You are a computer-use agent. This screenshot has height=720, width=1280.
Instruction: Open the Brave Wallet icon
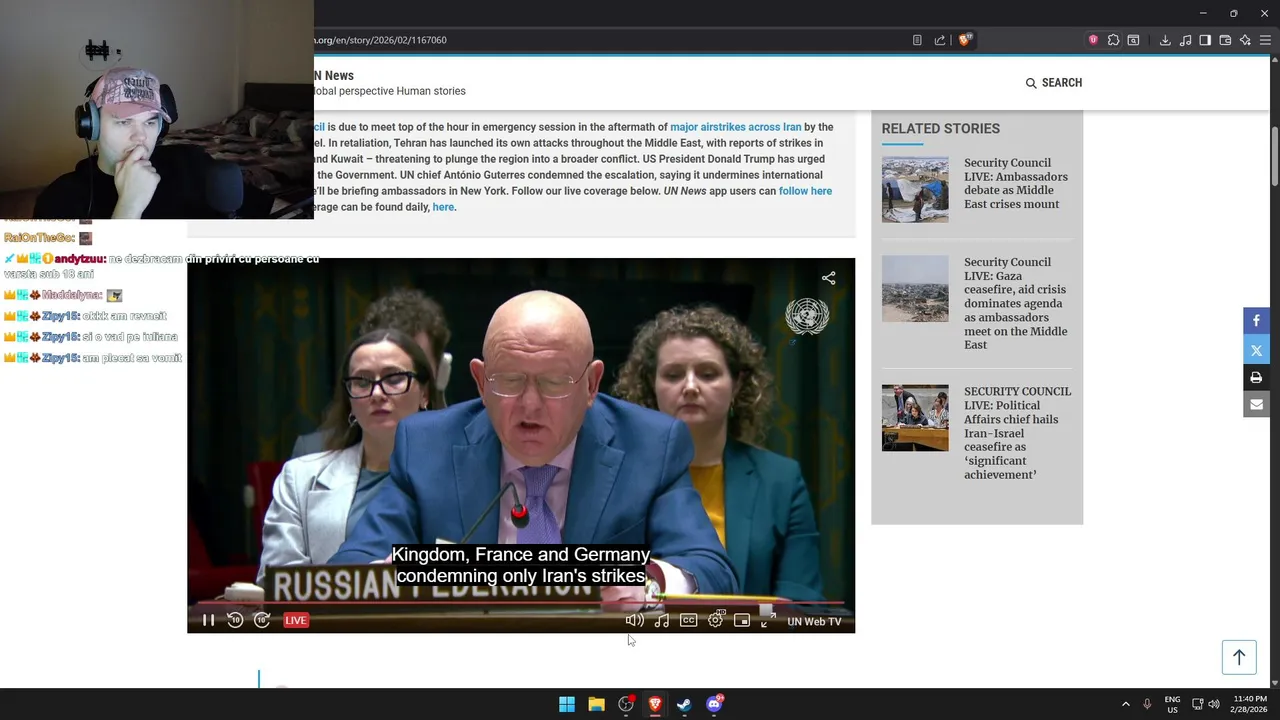pos(1225,40)
